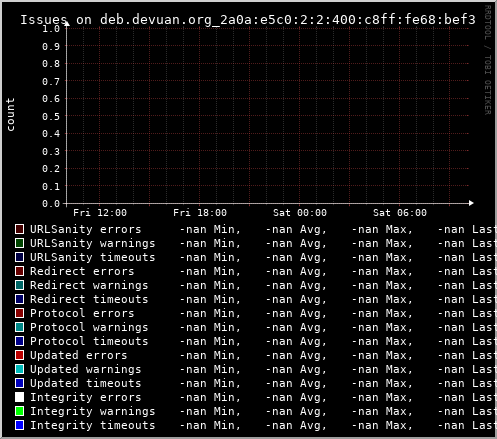
Task: Click the Updated errors bright red swatch
Action: [20, 355]
